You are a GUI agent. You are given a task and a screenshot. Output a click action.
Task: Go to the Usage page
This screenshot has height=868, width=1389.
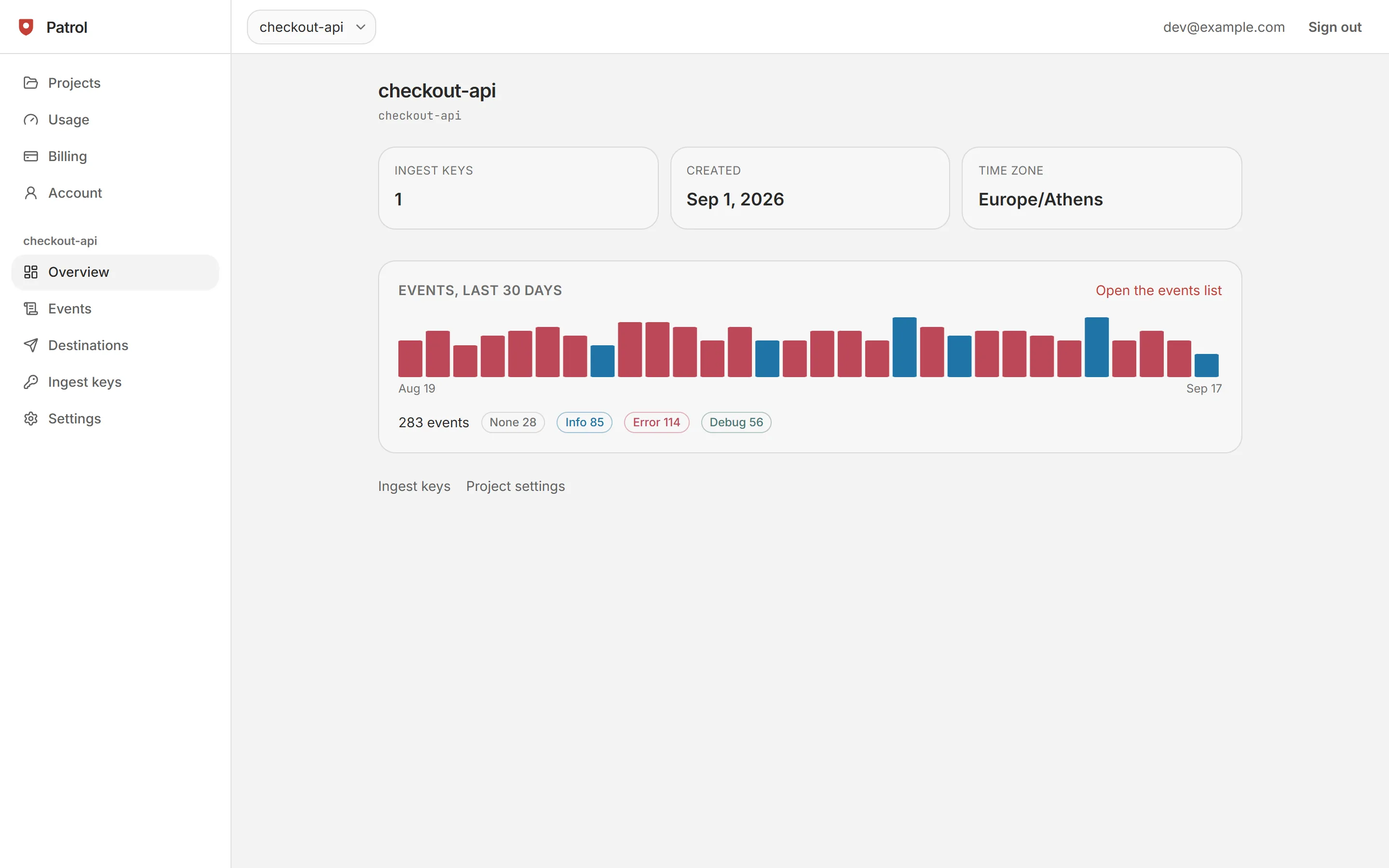coord(115,120)
